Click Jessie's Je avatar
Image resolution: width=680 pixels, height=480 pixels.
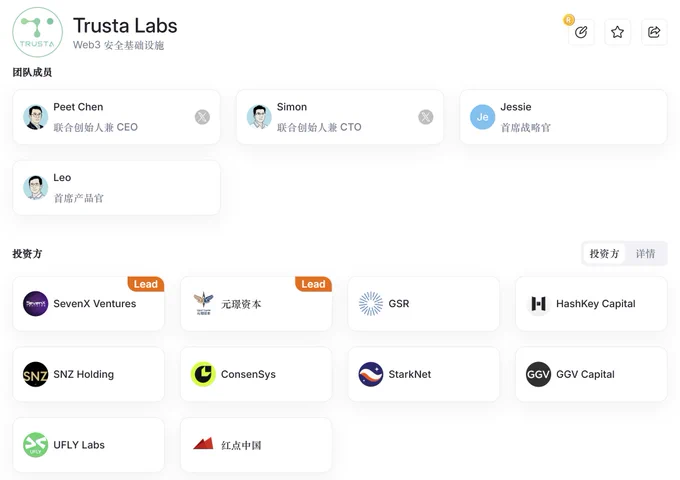[x=482, y=117]
